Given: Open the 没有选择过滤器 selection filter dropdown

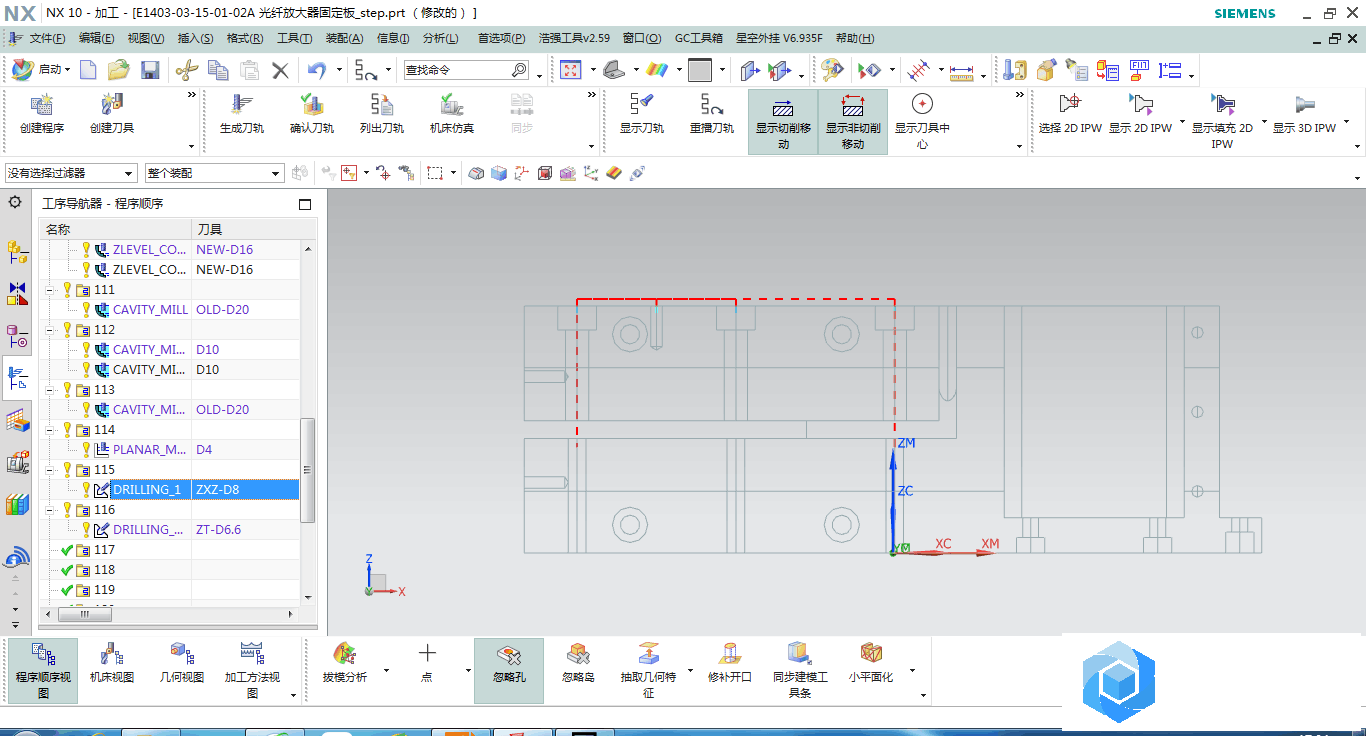Looking at the screenshot, I should (x=70, y=173).
